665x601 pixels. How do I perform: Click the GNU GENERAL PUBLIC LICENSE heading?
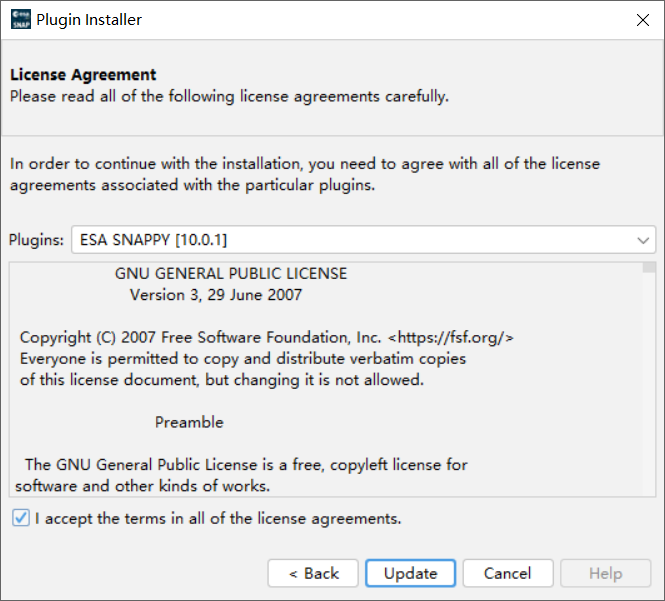[x=231, y=273]
